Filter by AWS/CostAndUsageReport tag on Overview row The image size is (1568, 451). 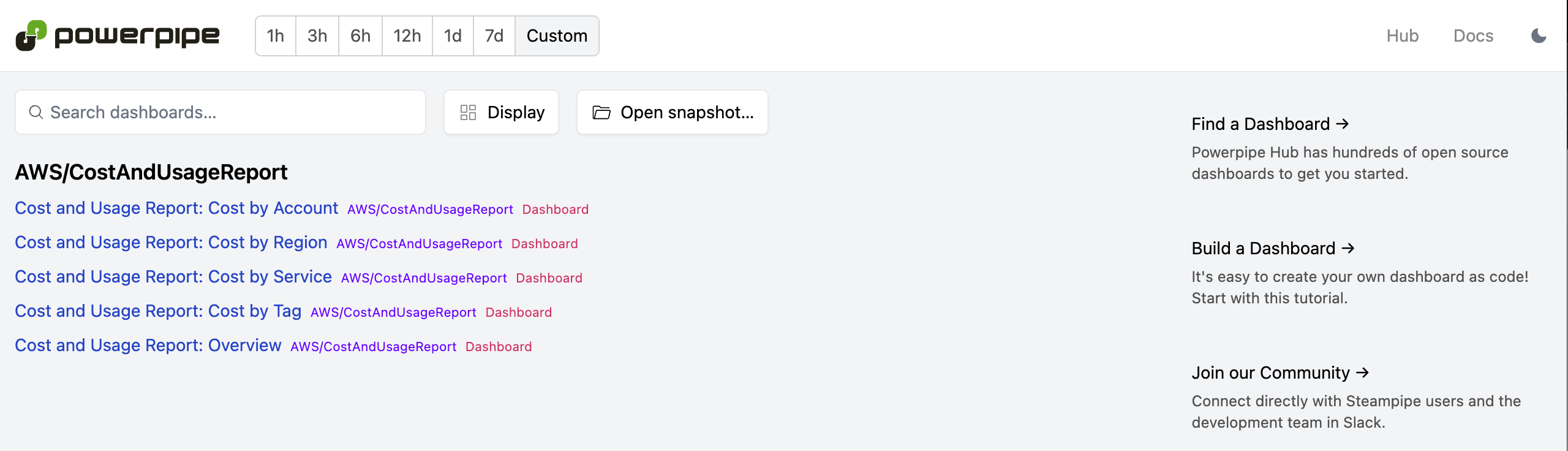(374, 347)
